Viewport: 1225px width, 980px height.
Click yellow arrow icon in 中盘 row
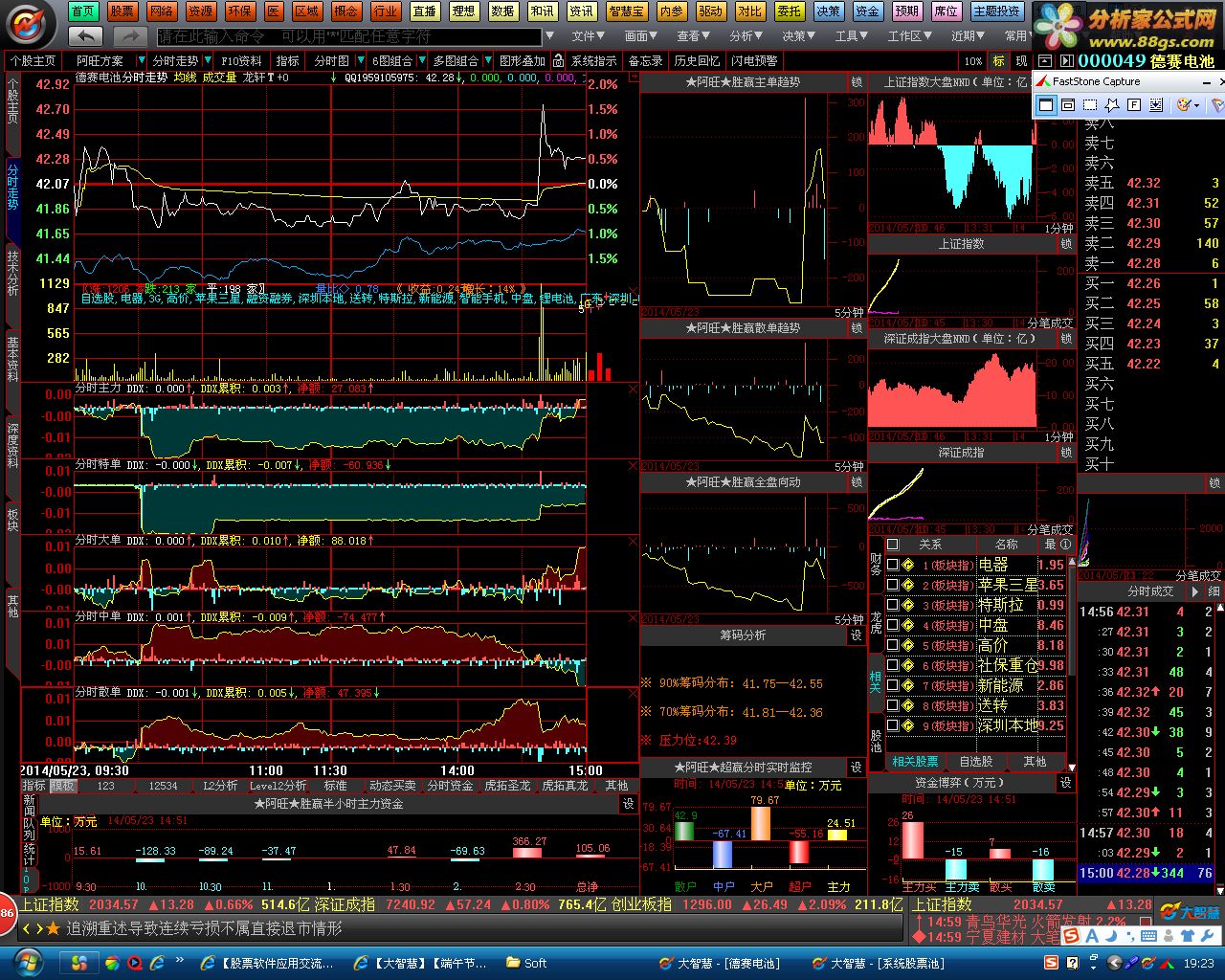(x=907, y=625)
